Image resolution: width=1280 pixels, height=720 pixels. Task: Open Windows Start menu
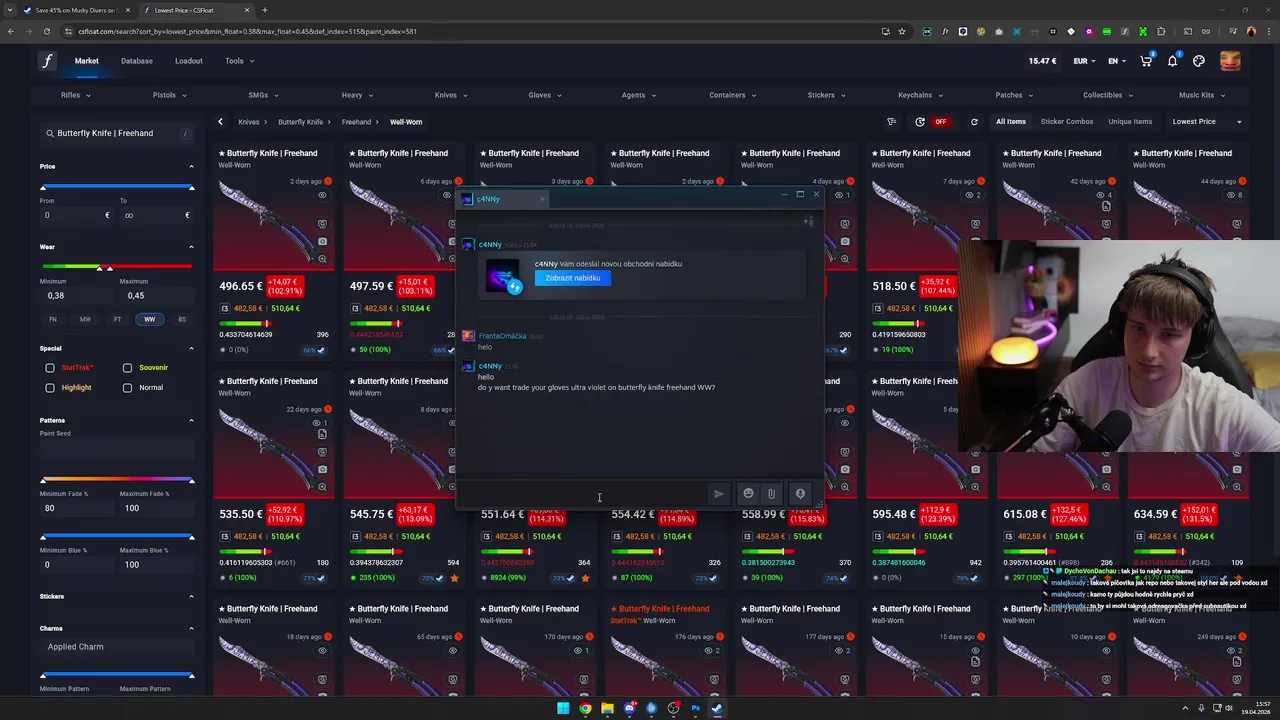pos(563,709)
